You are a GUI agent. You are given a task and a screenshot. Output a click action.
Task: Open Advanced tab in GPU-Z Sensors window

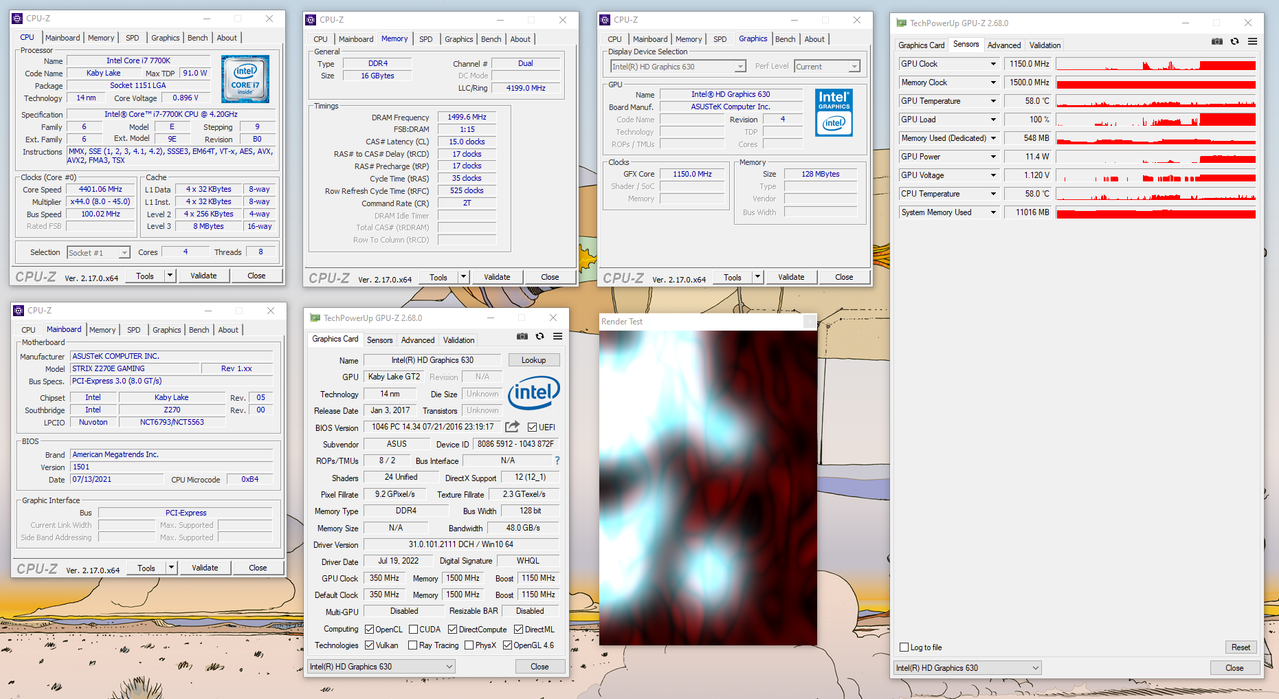tap(1004, 45)
